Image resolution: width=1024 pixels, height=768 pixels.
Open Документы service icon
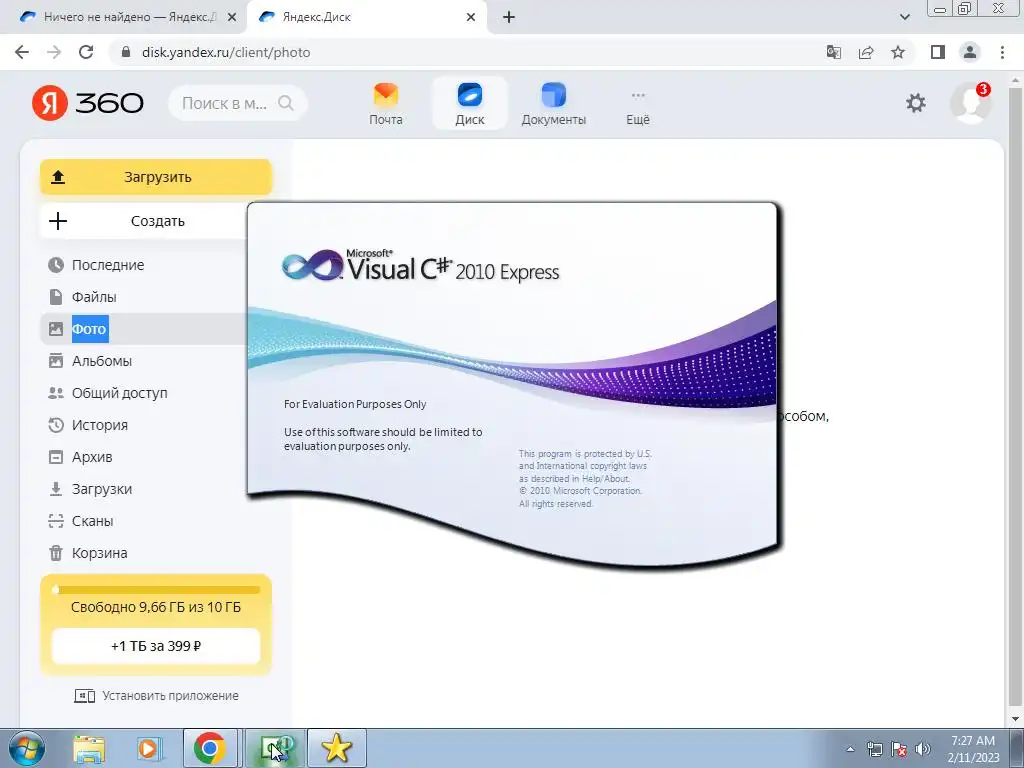(553, 104)
